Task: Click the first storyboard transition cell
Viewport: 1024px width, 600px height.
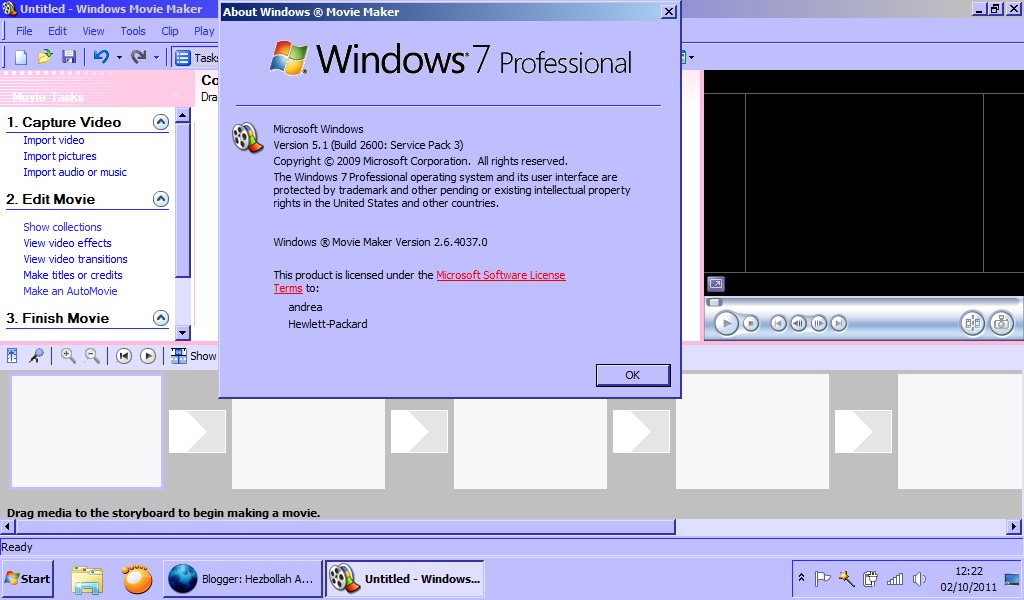Action: pyautogui.click(x=197, y=432)
